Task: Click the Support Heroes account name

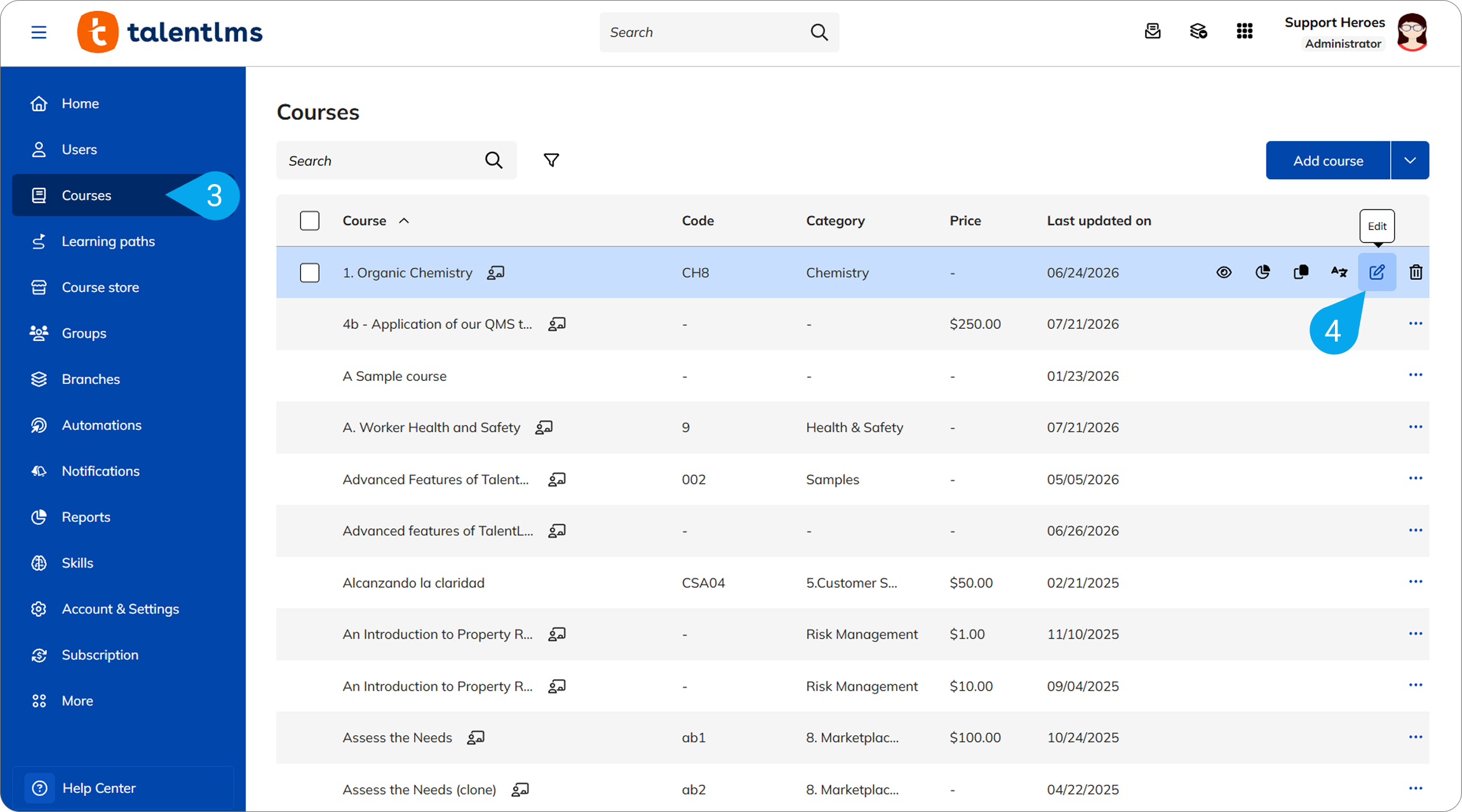Action: [x=1334, y=22]
